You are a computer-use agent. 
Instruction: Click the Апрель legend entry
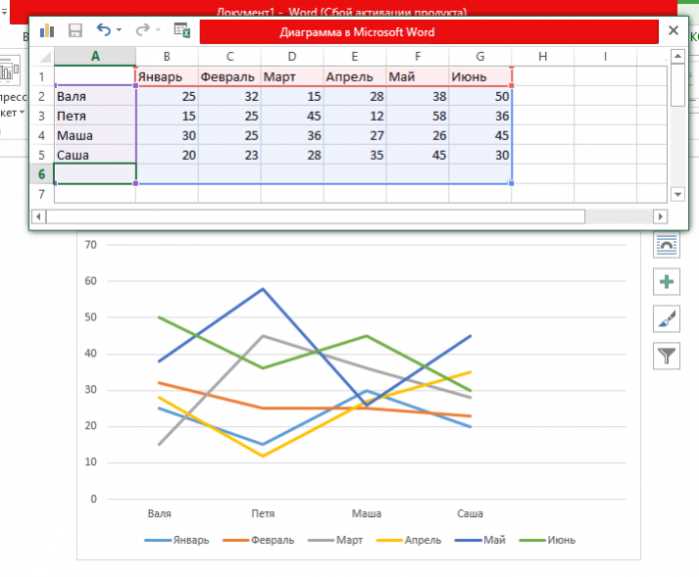(x=409, y=540)
